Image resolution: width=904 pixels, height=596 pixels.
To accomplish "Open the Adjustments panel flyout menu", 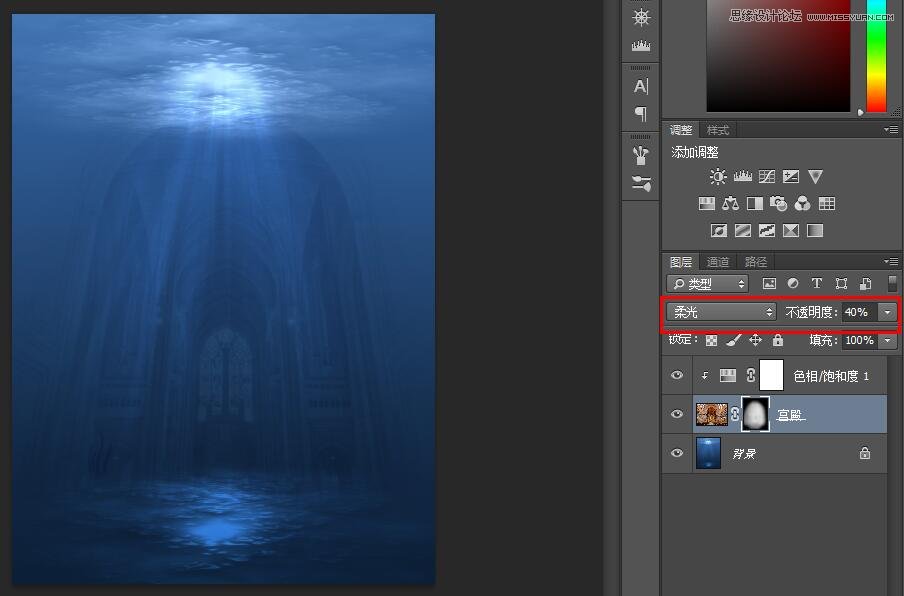I will tap(891, 130).
